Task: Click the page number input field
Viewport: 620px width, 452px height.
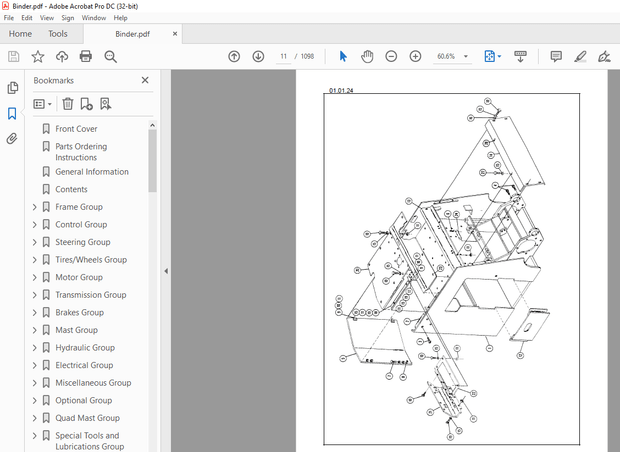Action: 284,57
